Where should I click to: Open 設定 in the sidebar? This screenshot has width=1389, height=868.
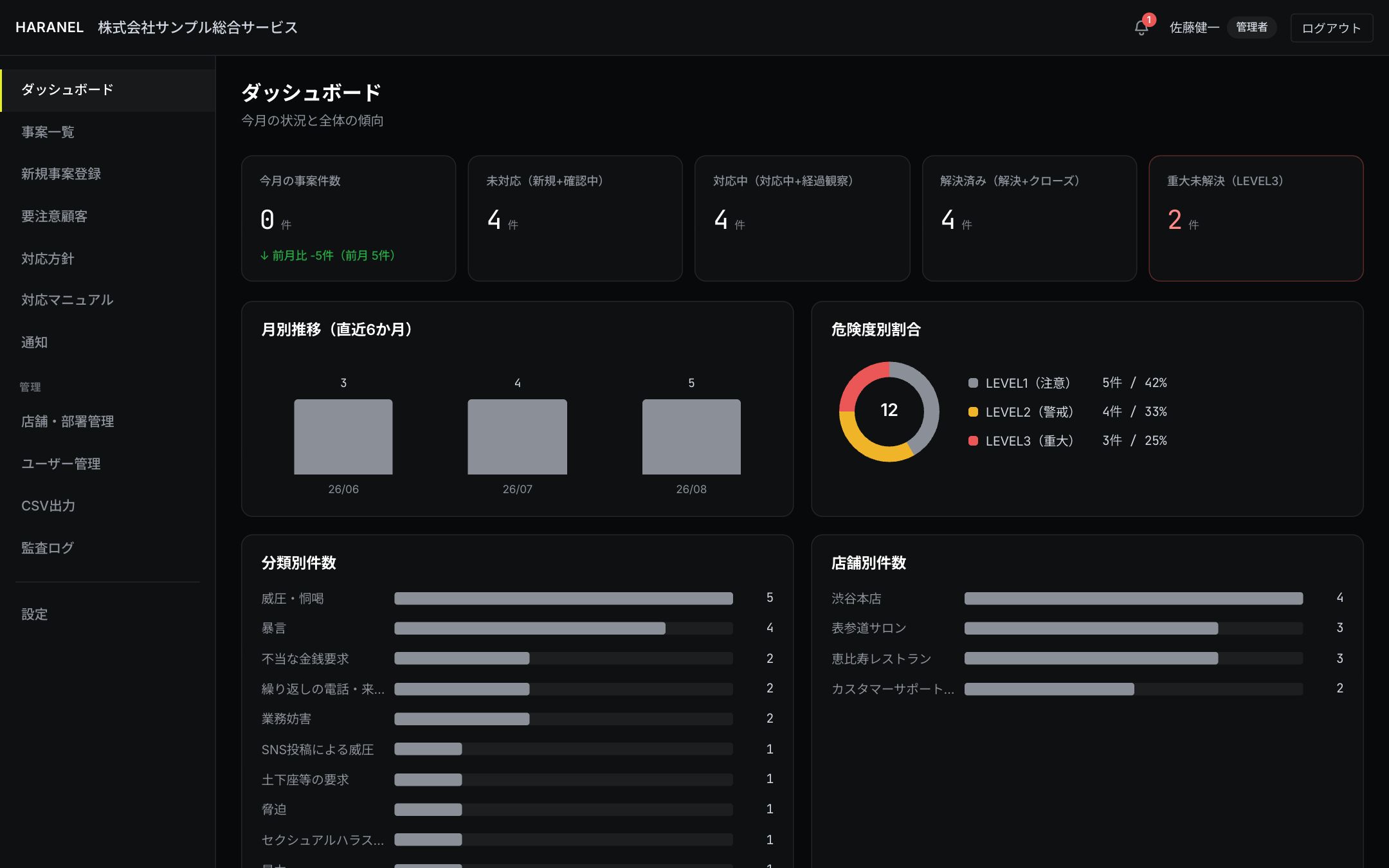click(108, 614)
